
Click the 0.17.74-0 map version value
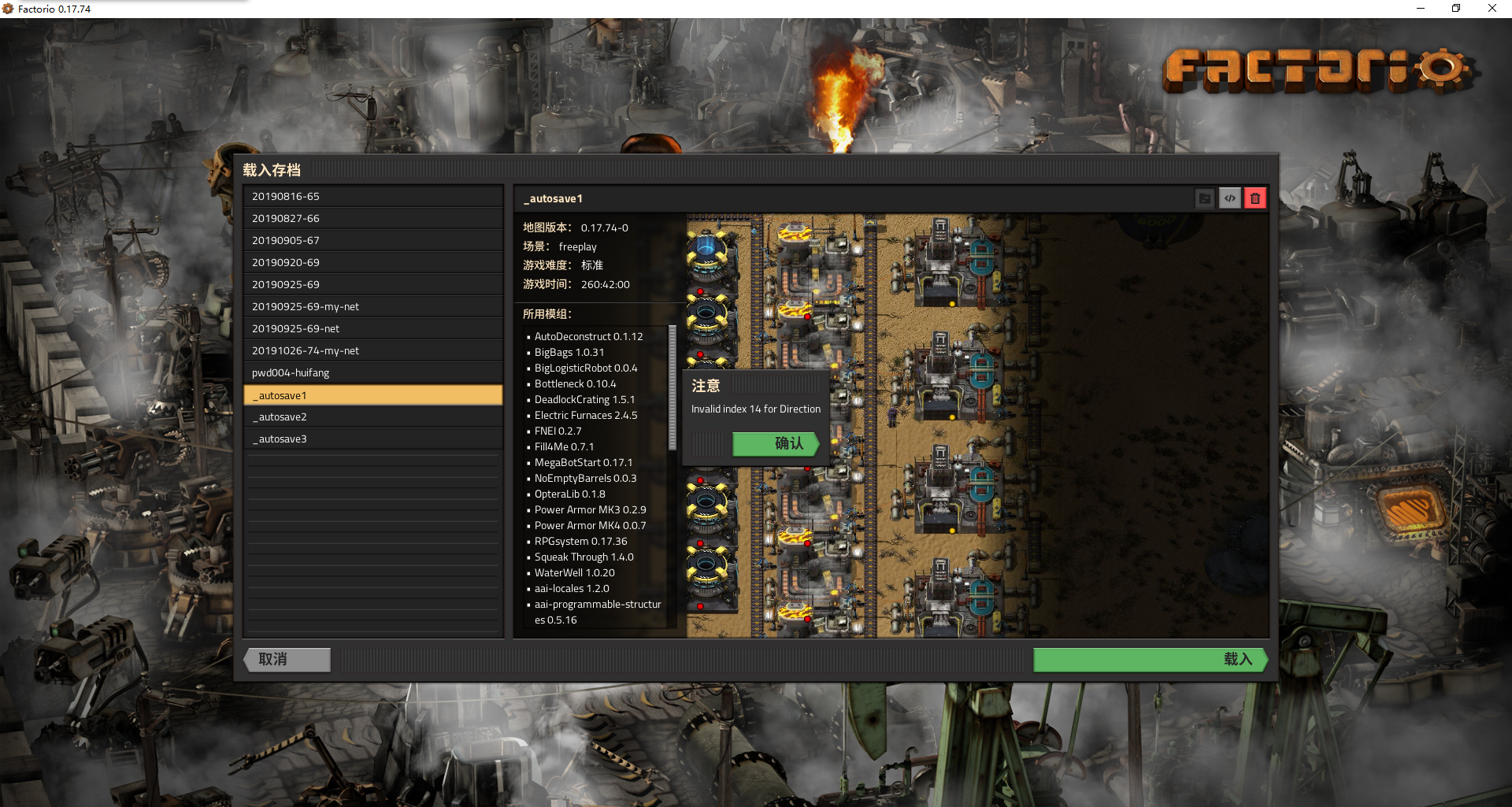(605, 228)
